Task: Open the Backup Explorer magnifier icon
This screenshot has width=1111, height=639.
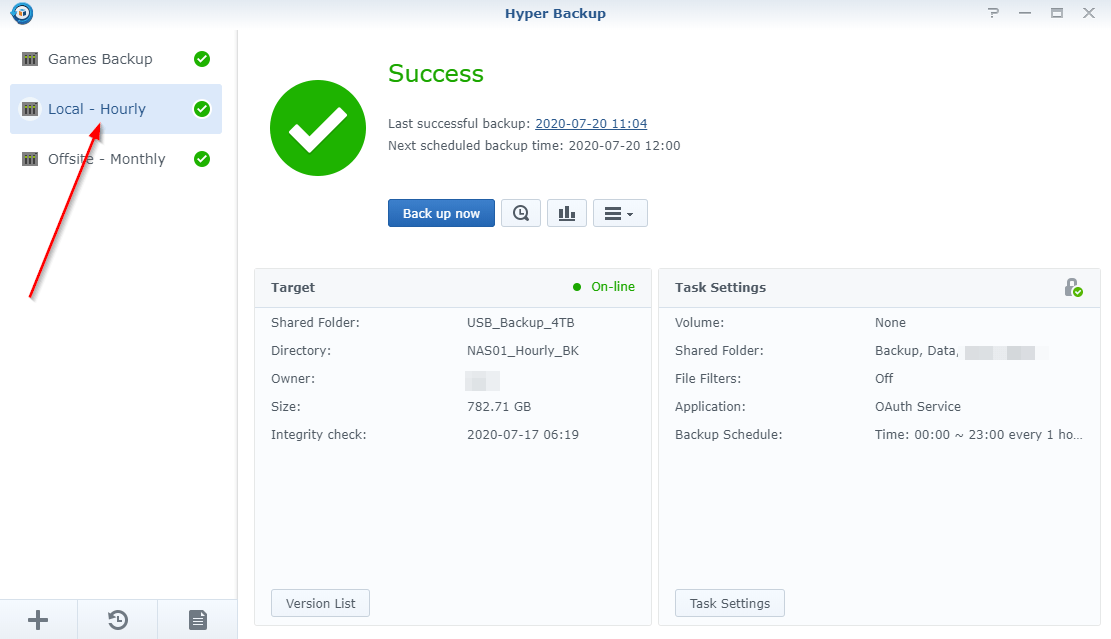Action: click(x=521, y=213)
